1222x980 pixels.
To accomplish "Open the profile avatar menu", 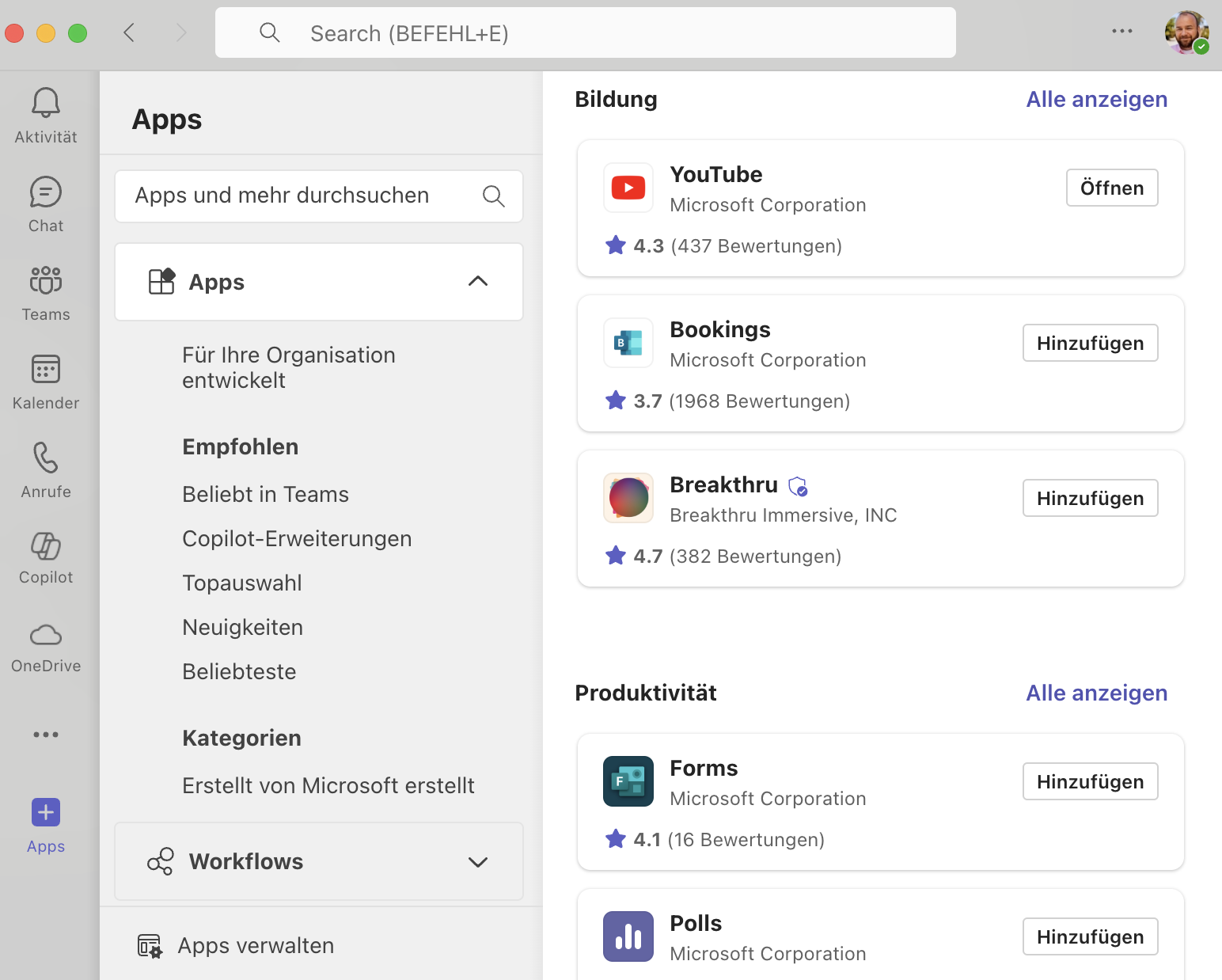I will coord(1186,32).
